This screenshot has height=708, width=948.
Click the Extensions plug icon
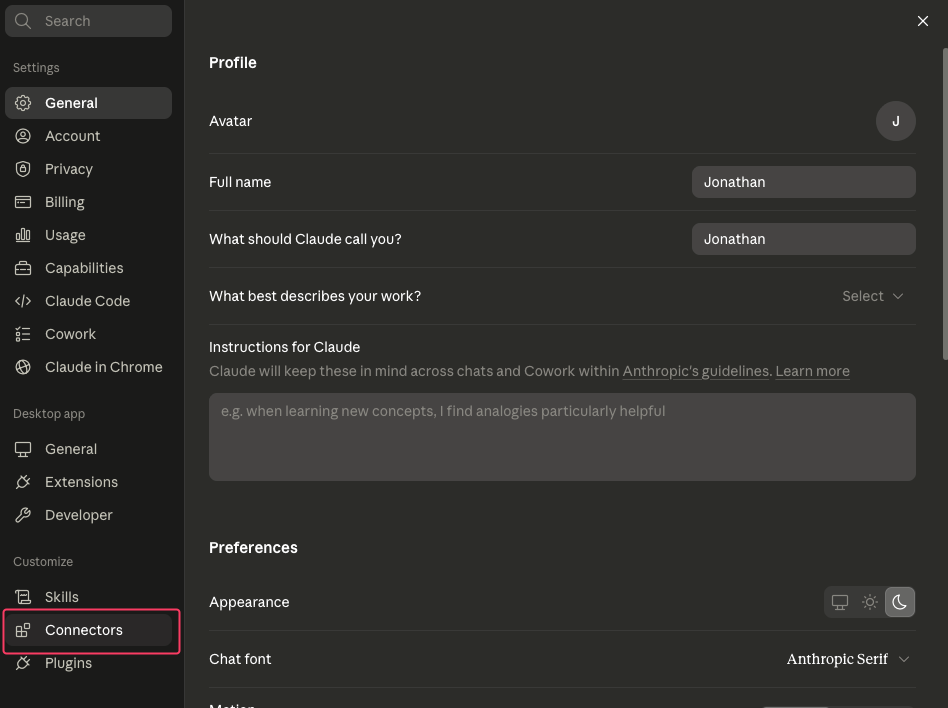[23, 482]
